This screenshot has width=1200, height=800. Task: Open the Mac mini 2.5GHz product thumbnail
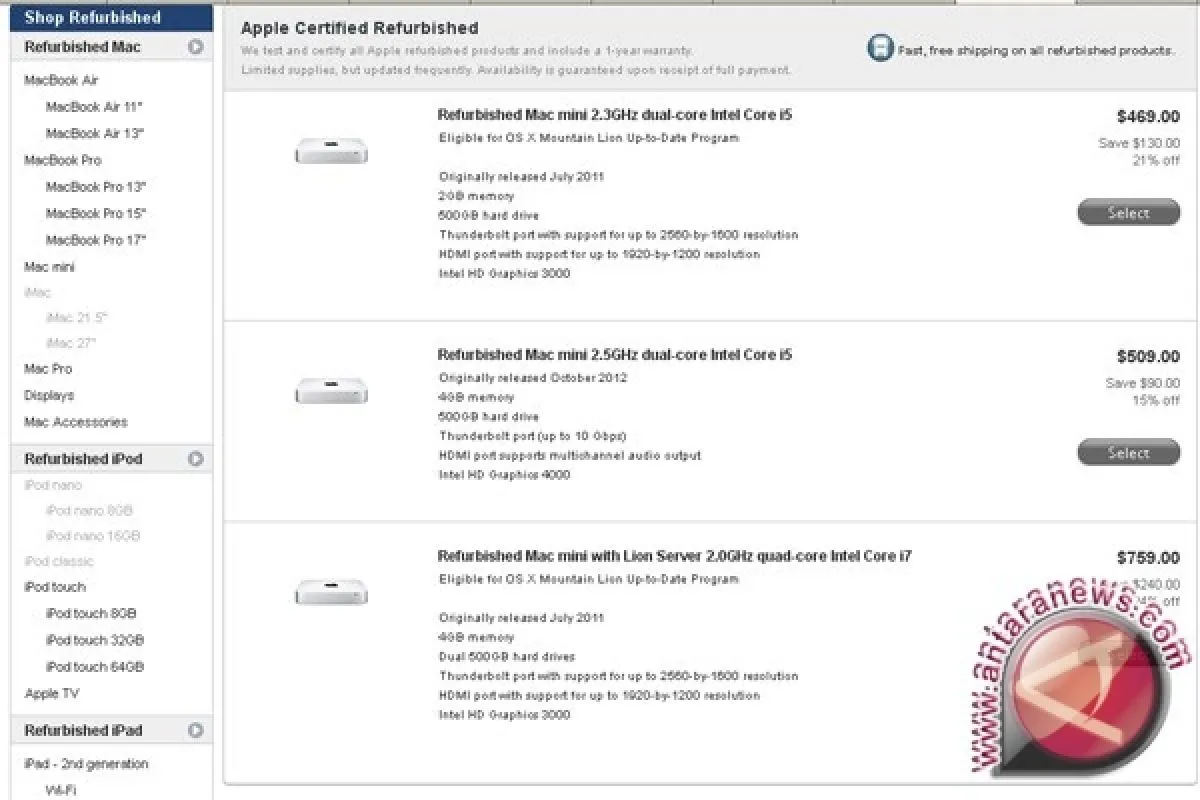[331, 392]
